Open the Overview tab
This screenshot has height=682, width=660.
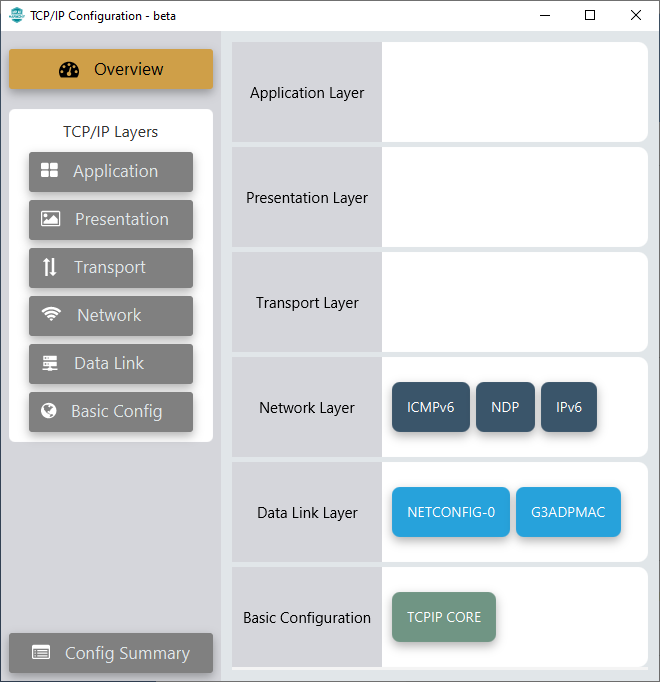point(111,70)
